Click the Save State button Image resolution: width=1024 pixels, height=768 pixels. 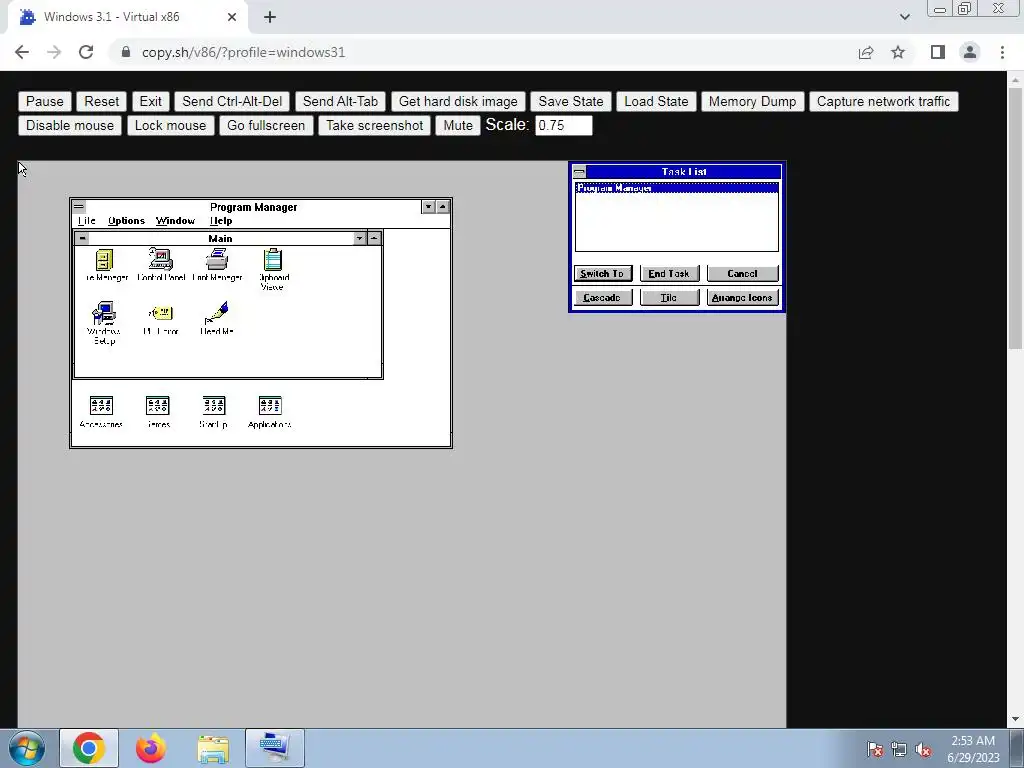(x=571, y=101)
